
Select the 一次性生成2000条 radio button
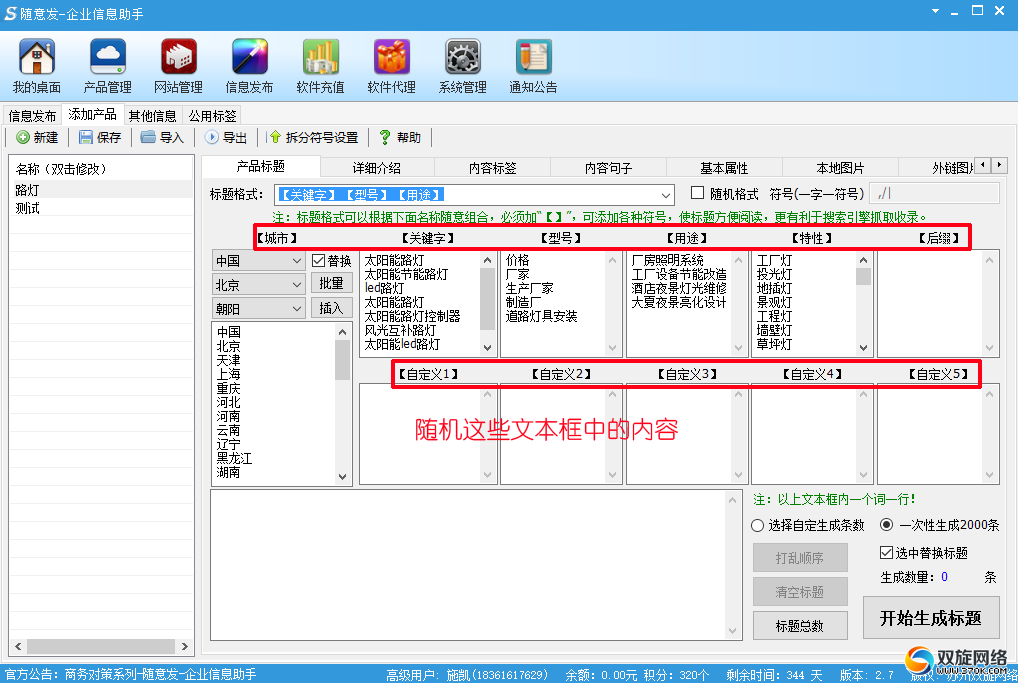pos(939,525)
